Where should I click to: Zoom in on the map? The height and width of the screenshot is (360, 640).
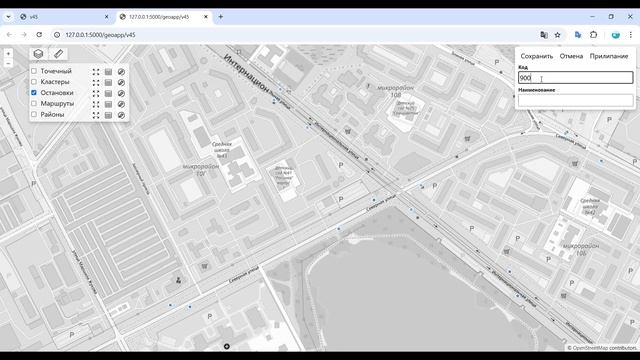(8, 53)
